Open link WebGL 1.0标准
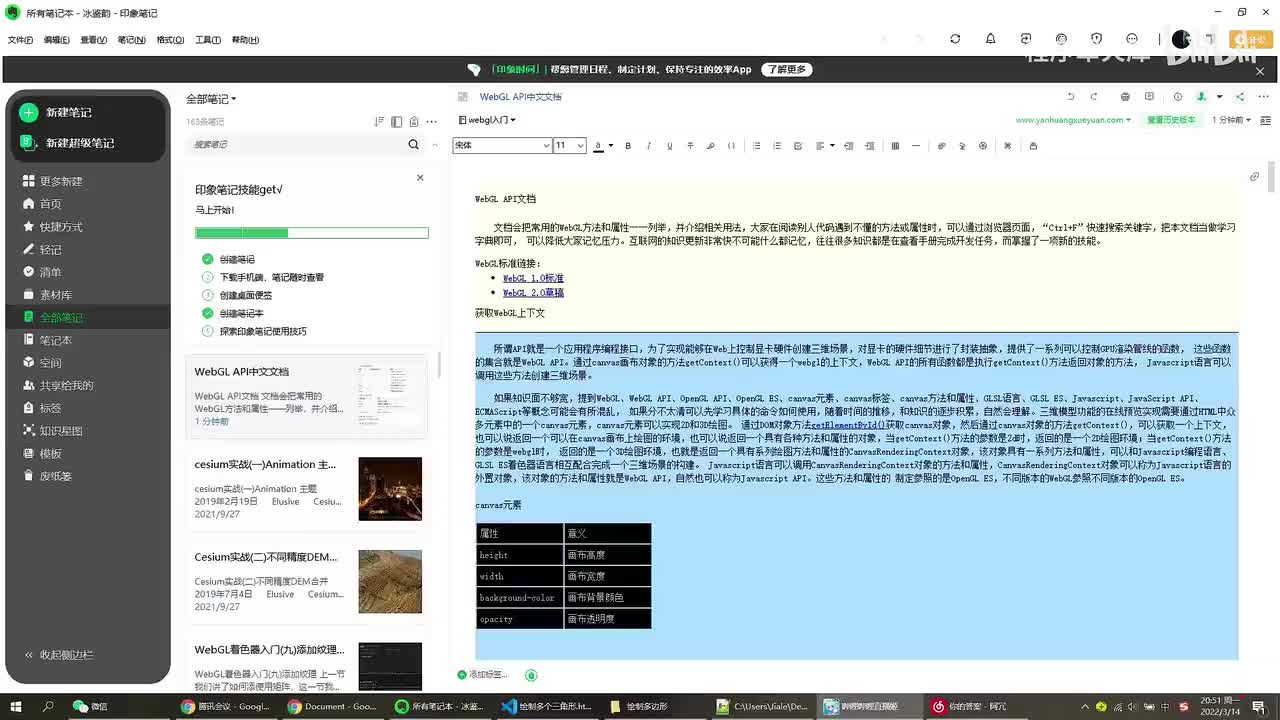Viewport: 1280px width, 720px height. tap(533, 278)
